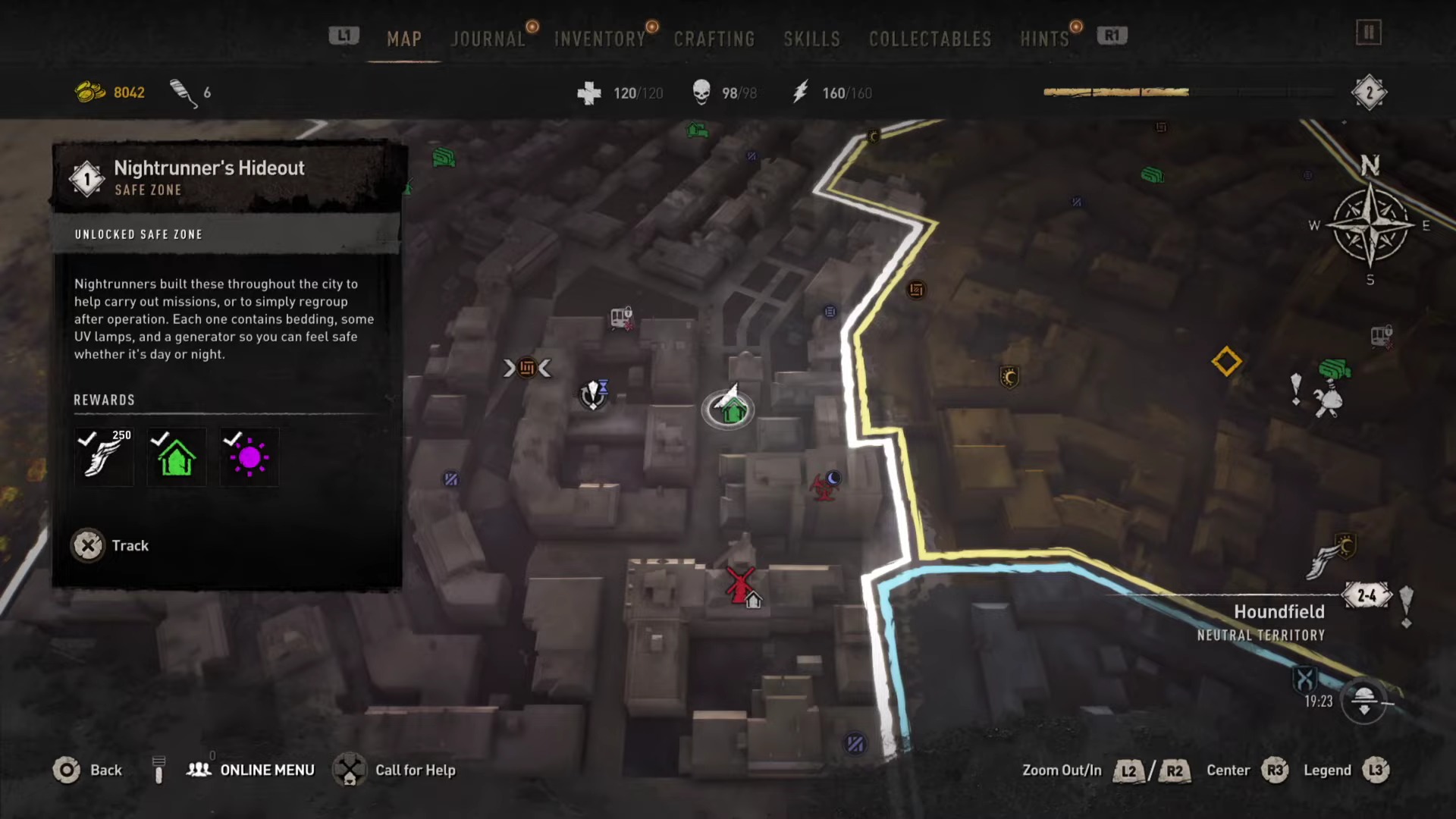Screen dimensions: 1456x819
Task: Select the Collectables tab
Action: click(928, 37)
